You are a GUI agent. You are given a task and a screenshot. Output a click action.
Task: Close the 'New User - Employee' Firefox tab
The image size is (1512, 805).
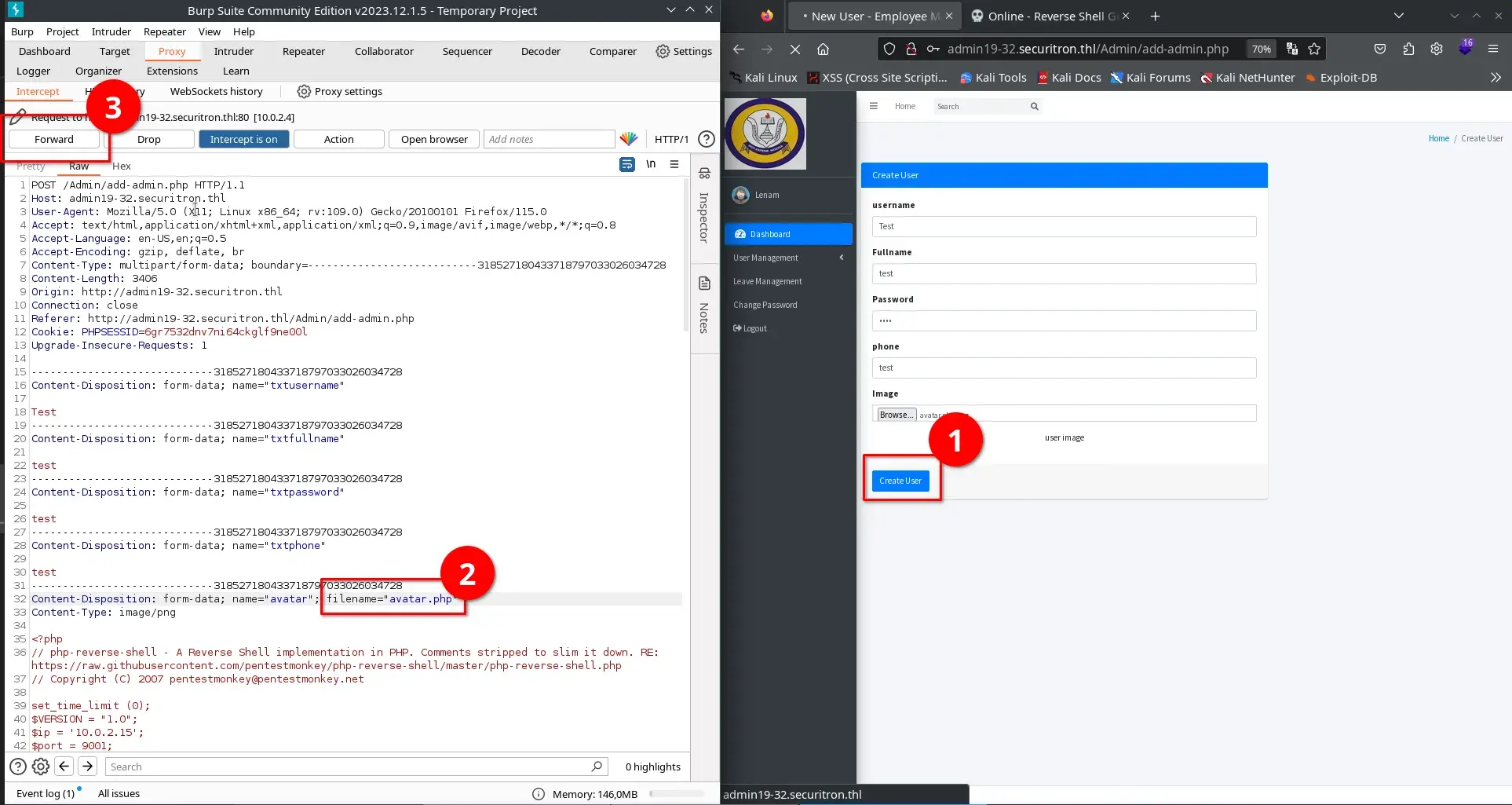click(x=949, y=16)
